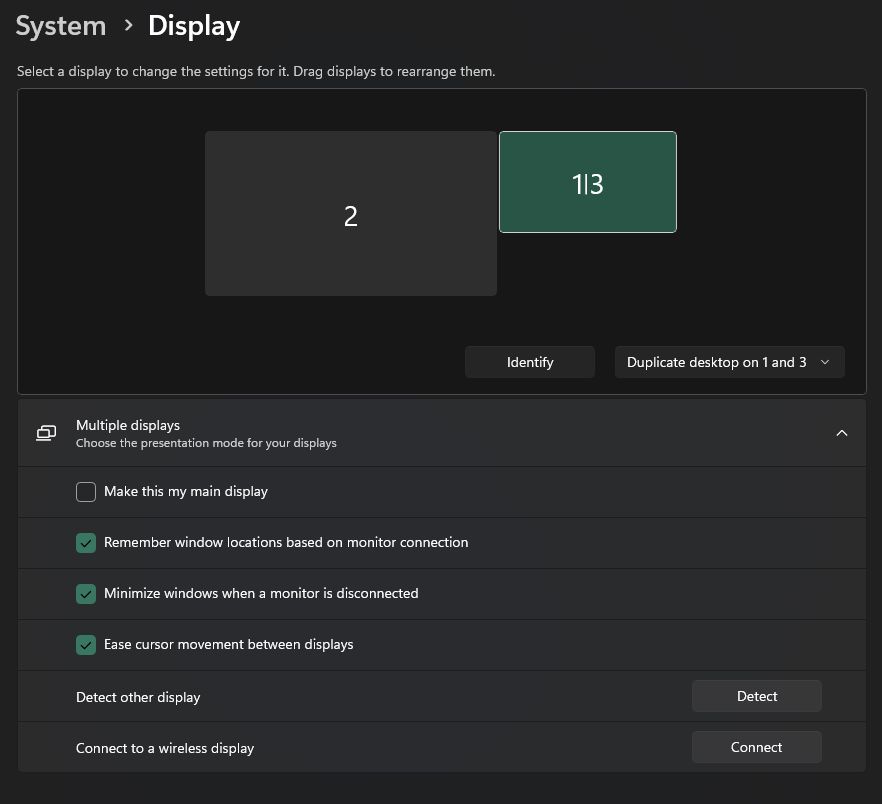Click Choose the presentation mode subtitle

point(206,443)
